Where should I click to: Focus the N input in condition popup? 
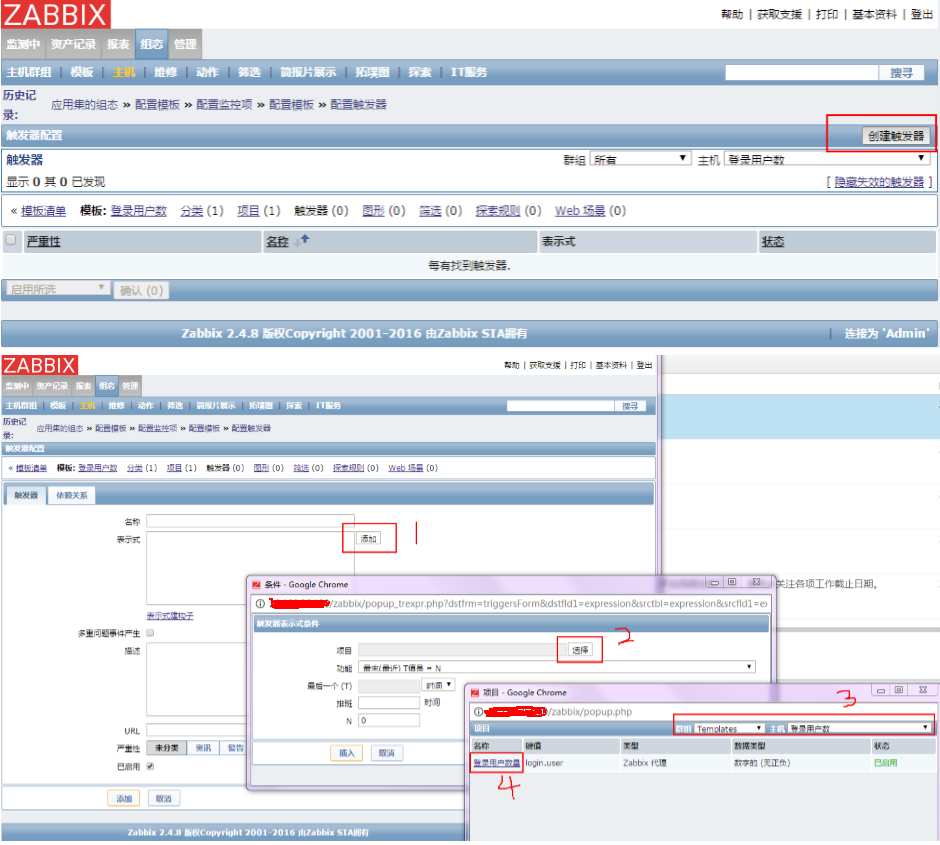389,720
